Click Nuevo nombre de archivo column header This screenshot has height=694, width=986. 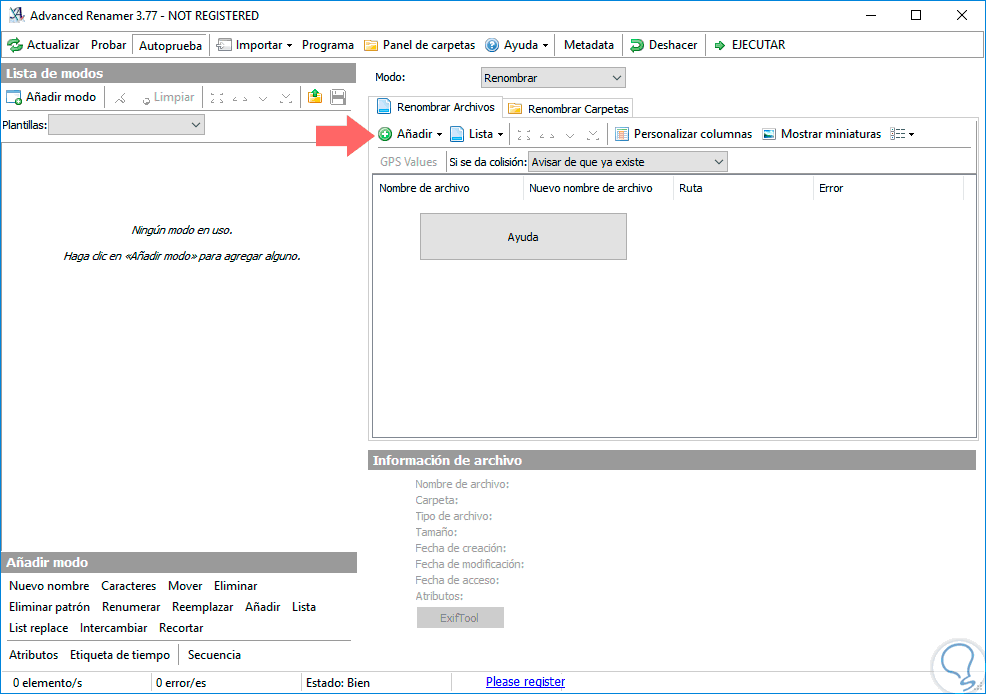[598, 188]
